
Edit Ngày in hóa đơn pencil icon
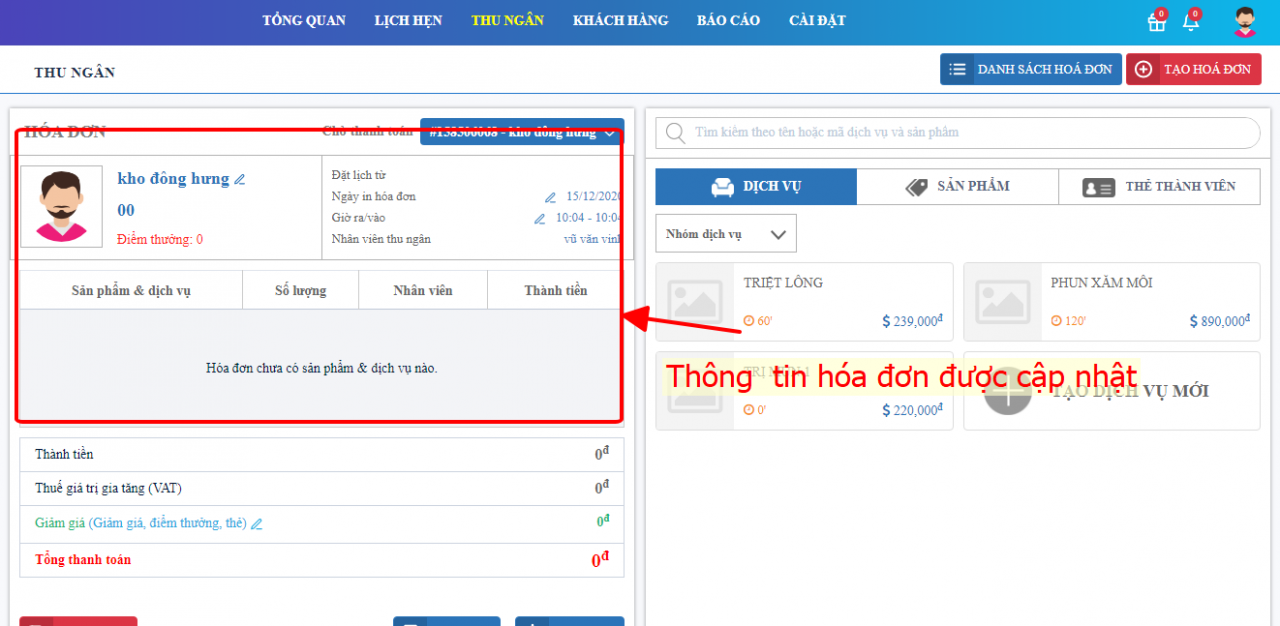550,197
